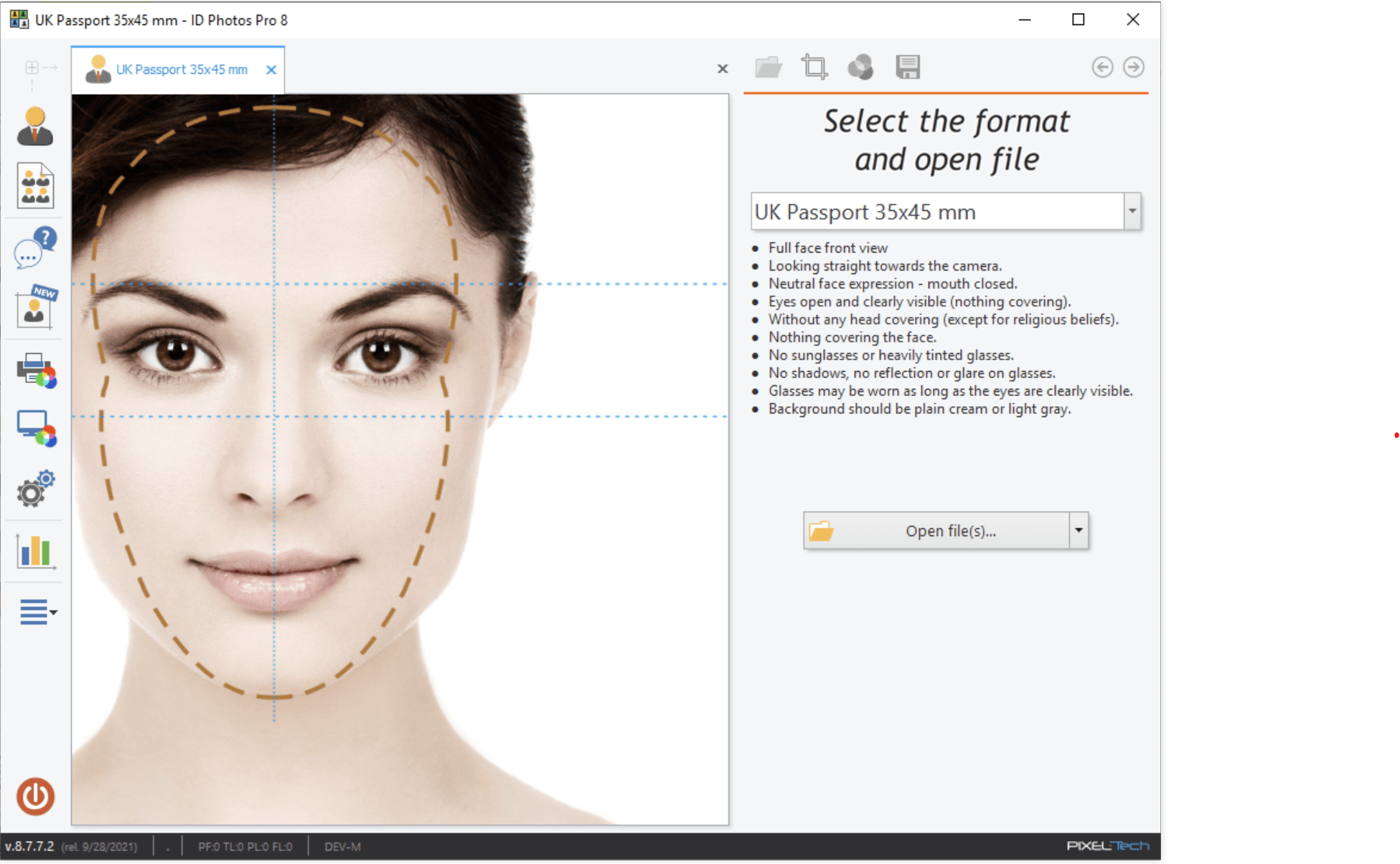Minimize the ID Photos Pro window

pyautogui.click(x=1025, y=19)
